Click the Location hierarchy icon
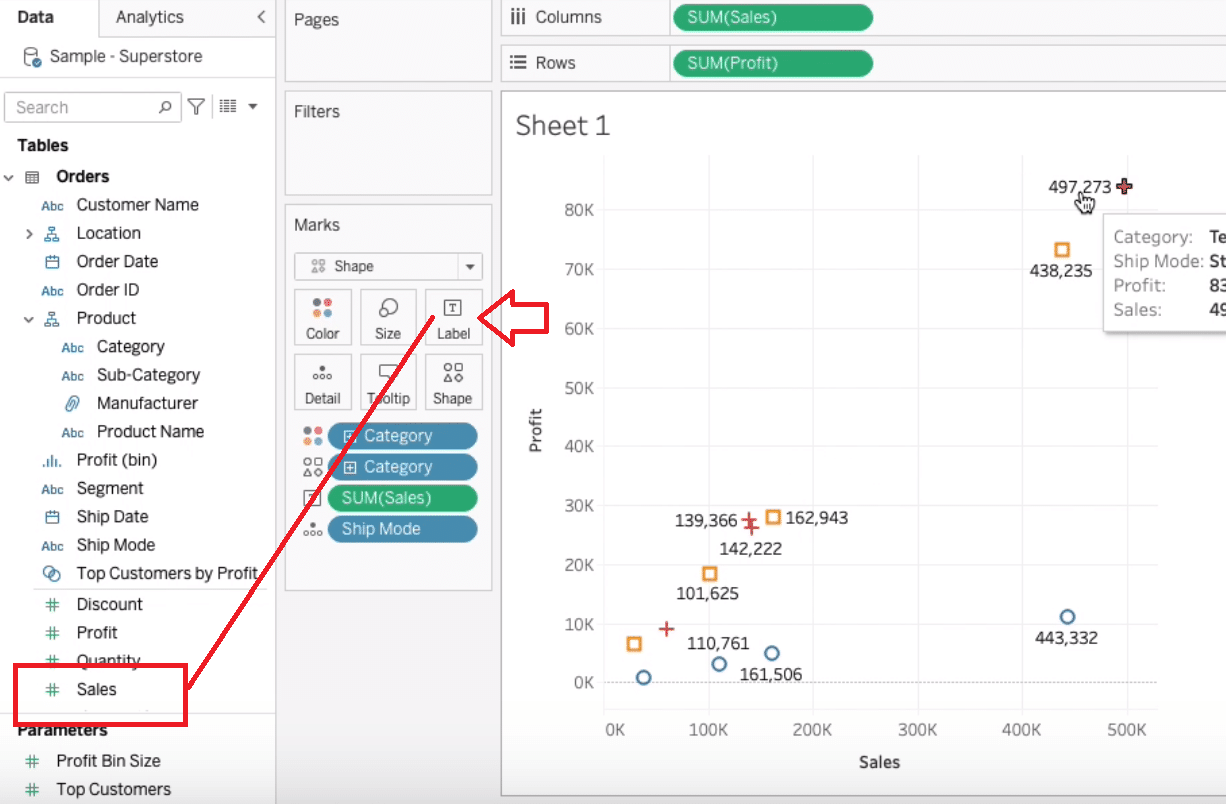Viewport: 1226px width, 804px height. 52,234
